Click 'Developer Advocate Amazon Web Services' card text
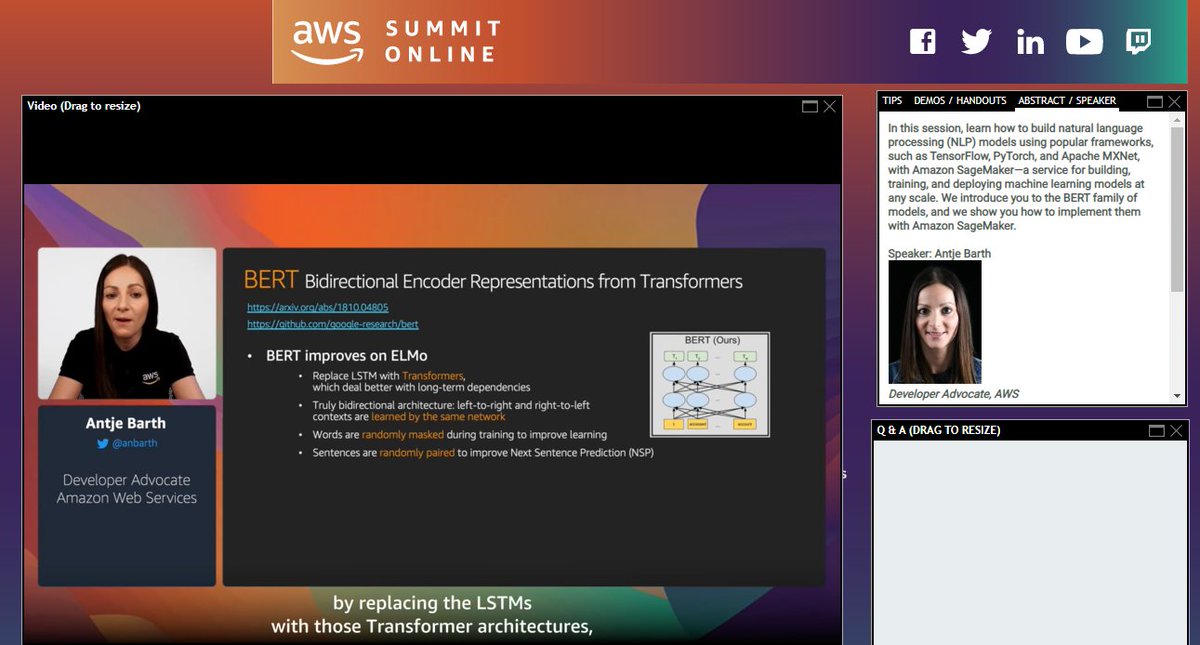1200x645 pixels. [x=127, y=489]
